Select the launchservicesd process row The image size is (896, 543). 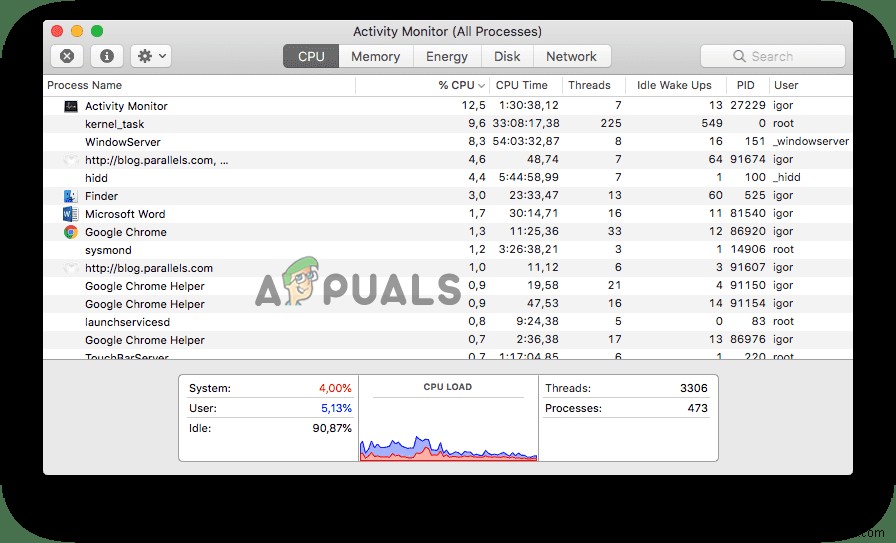tap(448, 322)
